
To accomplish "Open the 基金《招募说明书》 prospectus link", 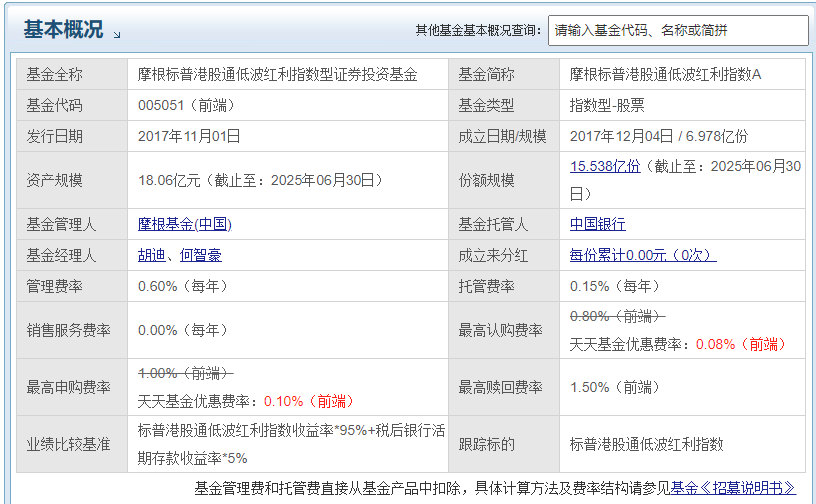I will pos(733,488).
